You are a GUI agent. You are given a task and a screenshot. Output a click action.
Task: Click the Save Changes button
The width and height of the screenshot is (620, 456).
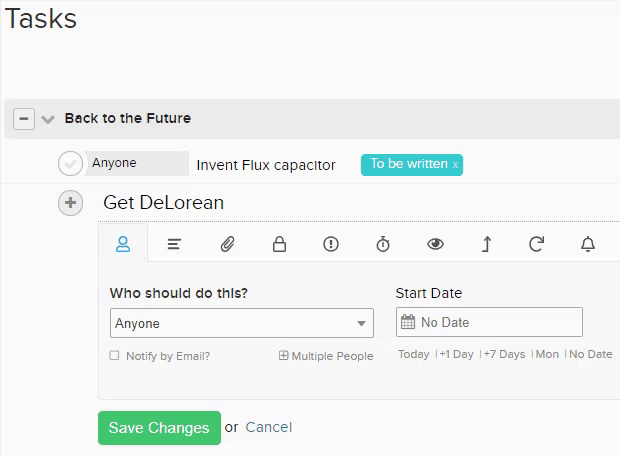pyautogui.click(x=159, y=428)
